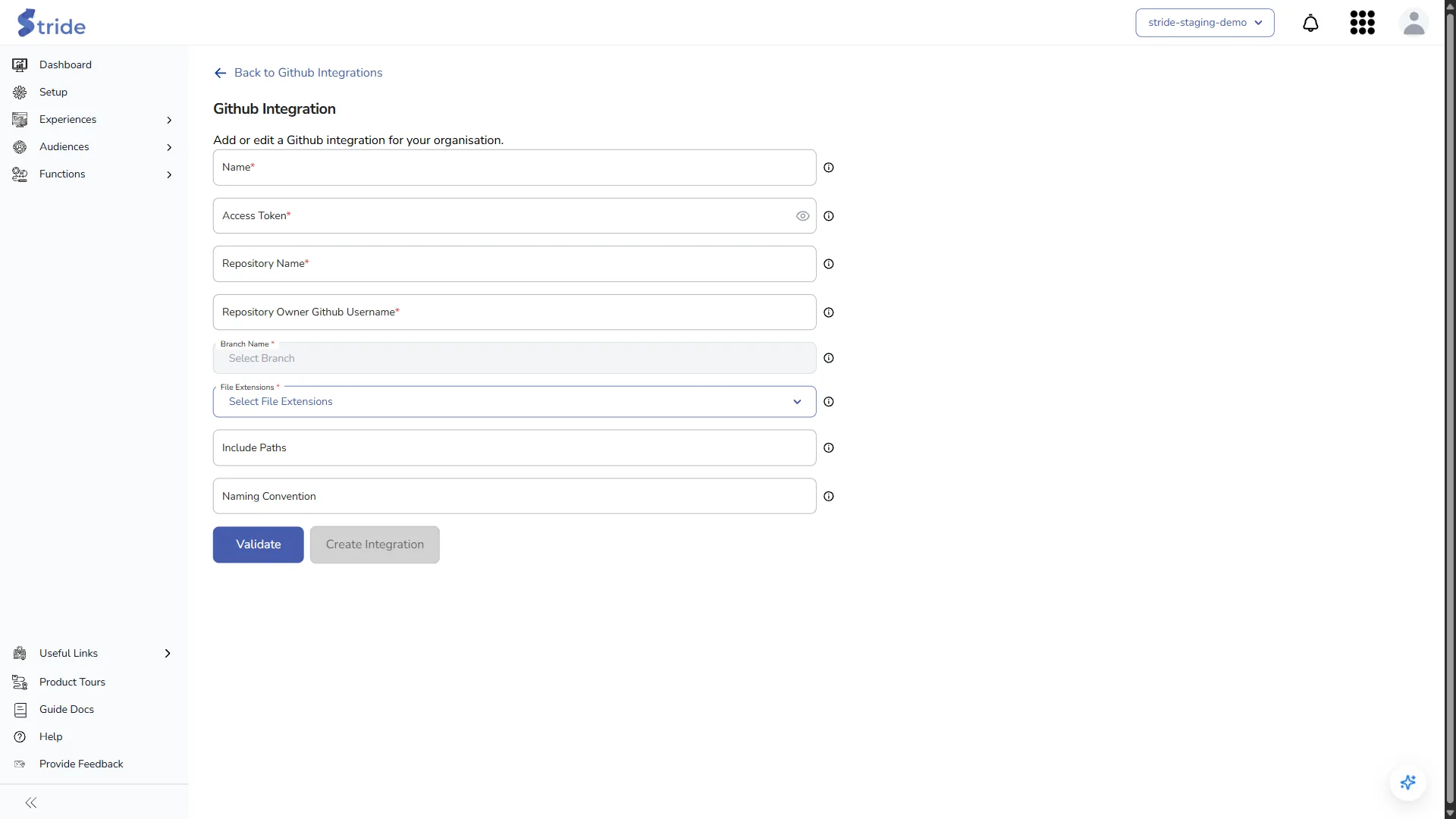Viewport: 1456px width, 819px height.
Task: Click the Stride logo
Action: point(52,24)
